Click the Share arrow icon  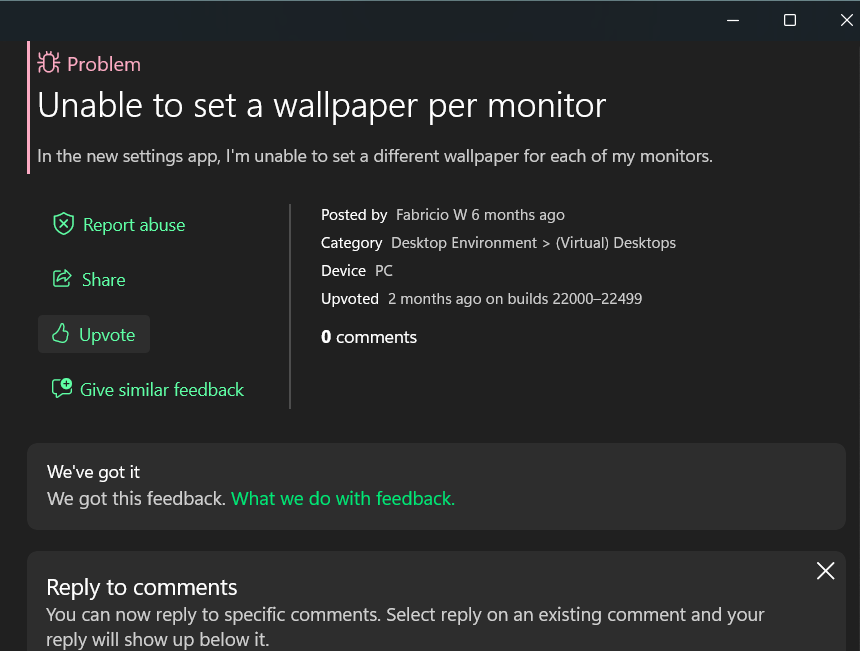point(62,279)
